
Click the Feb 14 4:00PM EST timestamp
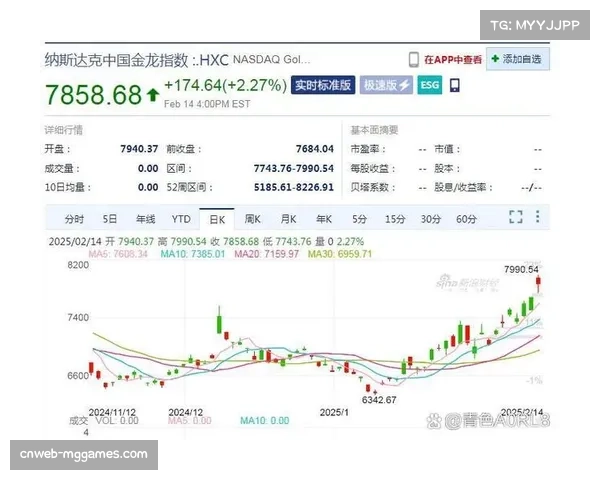coord(207,104)
